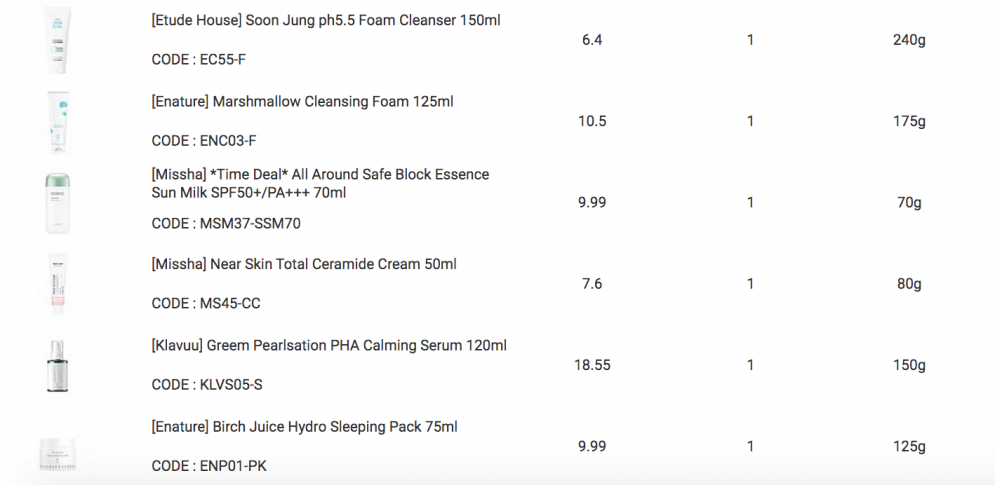Open Greem Pearlsation PHA Calming Serum title
Viewport: 995px width, 485px height.
click(x=329, y=345)
